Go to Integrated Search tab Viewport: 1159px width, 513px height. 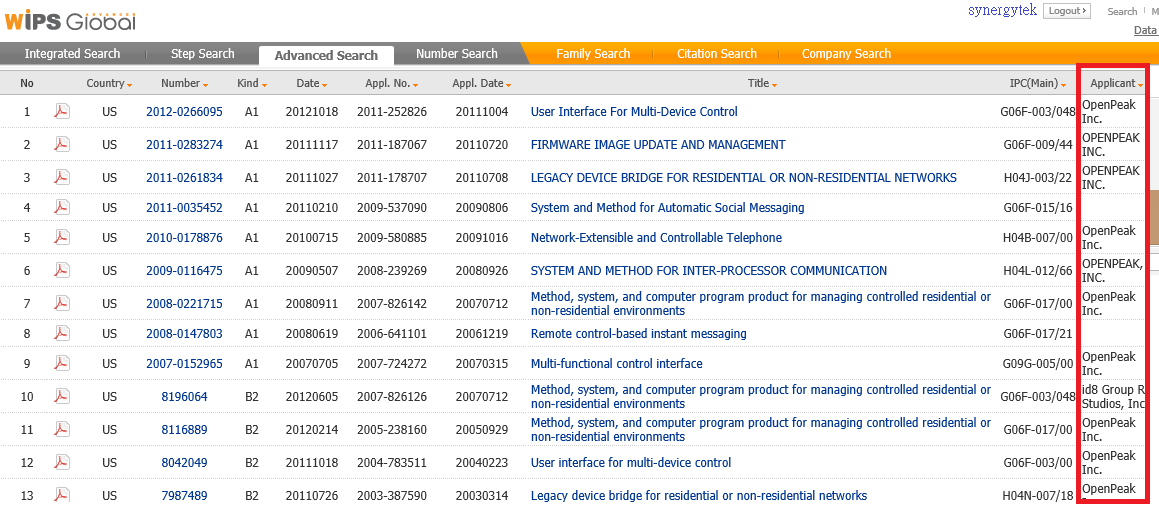pyautogui.click(x=72, y=54)
